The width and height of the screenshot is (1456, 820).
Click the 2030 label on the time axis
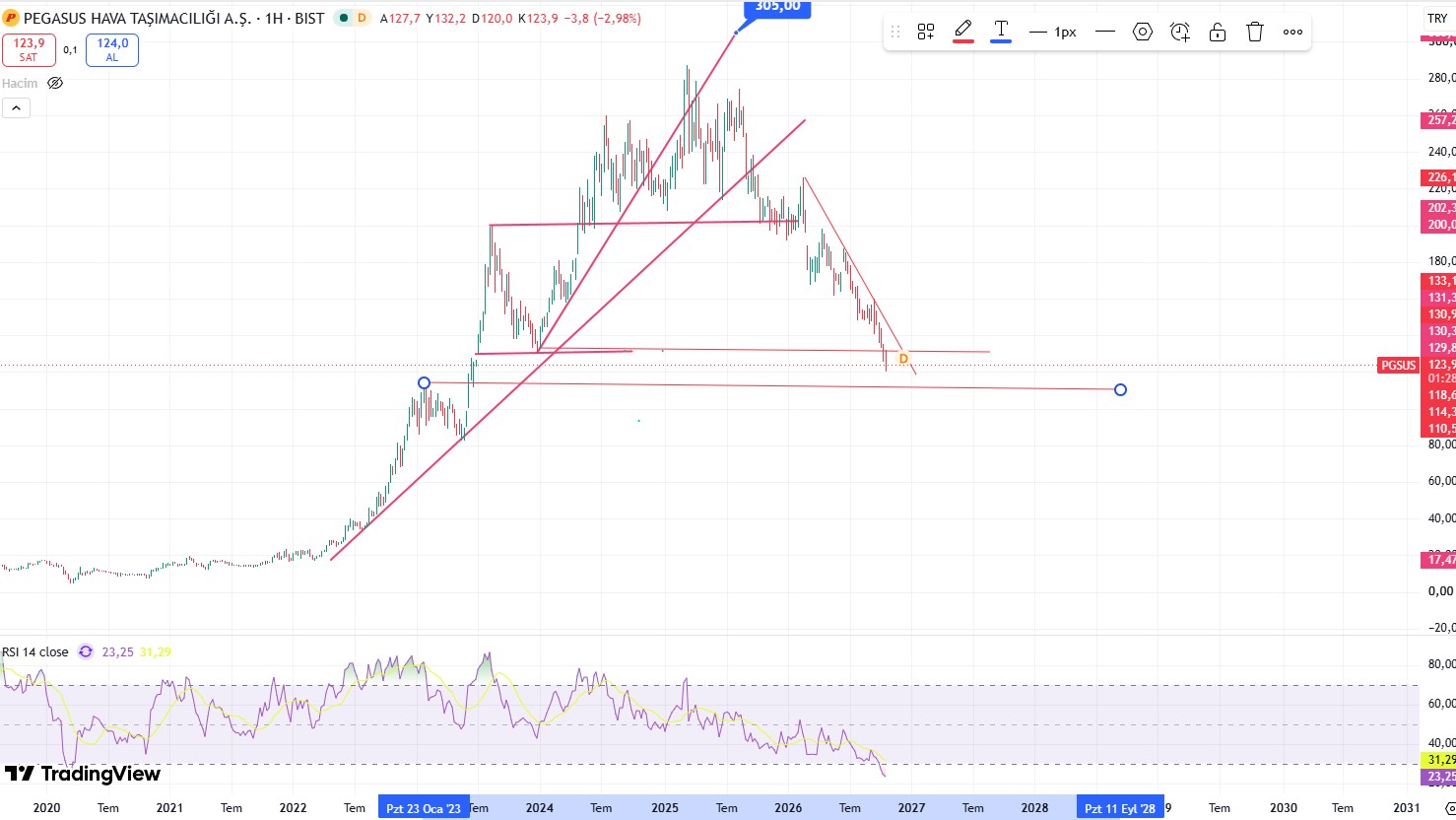(x=1284, y=808)
